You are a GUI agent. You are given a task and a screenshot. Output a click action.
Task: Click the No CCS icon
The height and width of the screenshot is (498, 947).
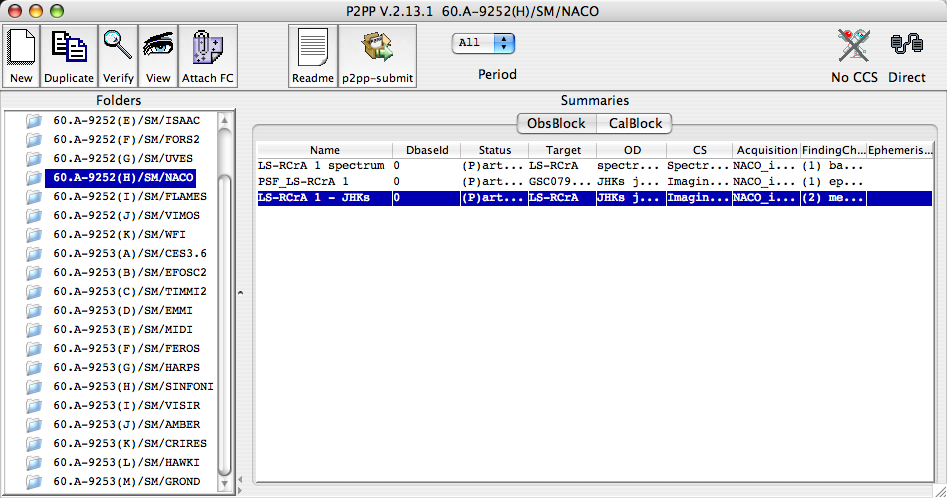click(x=854, y=45)
